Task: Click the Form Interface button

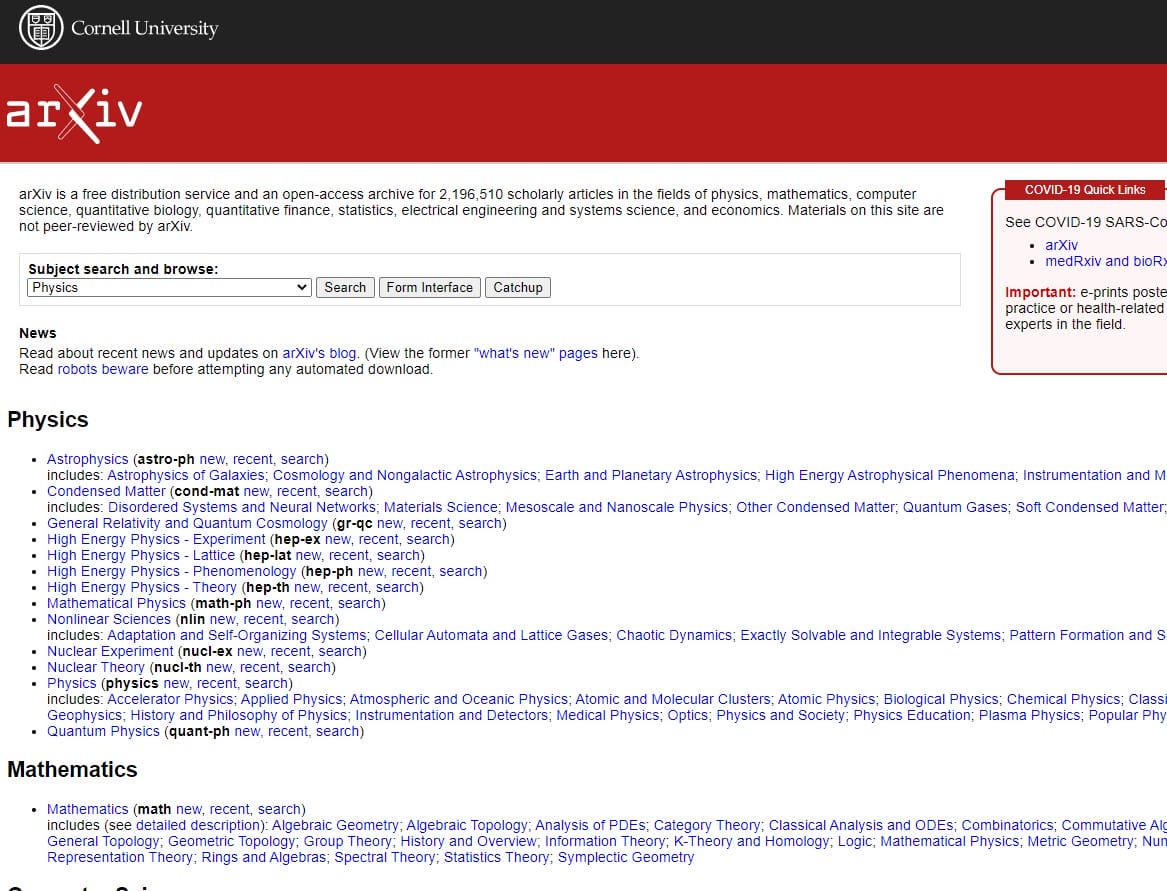Action: pyautogui.click(x=429, y=287)
